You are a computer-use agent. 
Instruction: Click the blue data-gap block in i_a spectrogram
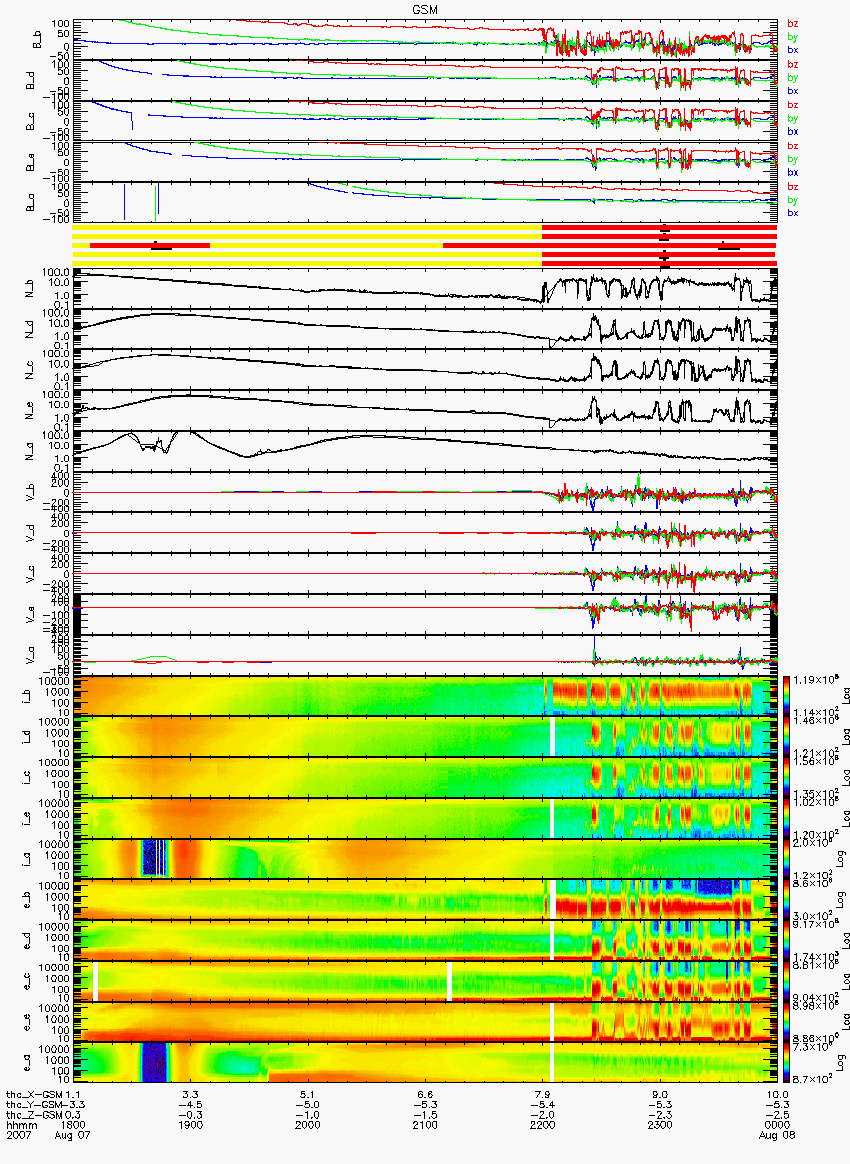point(153,858)
